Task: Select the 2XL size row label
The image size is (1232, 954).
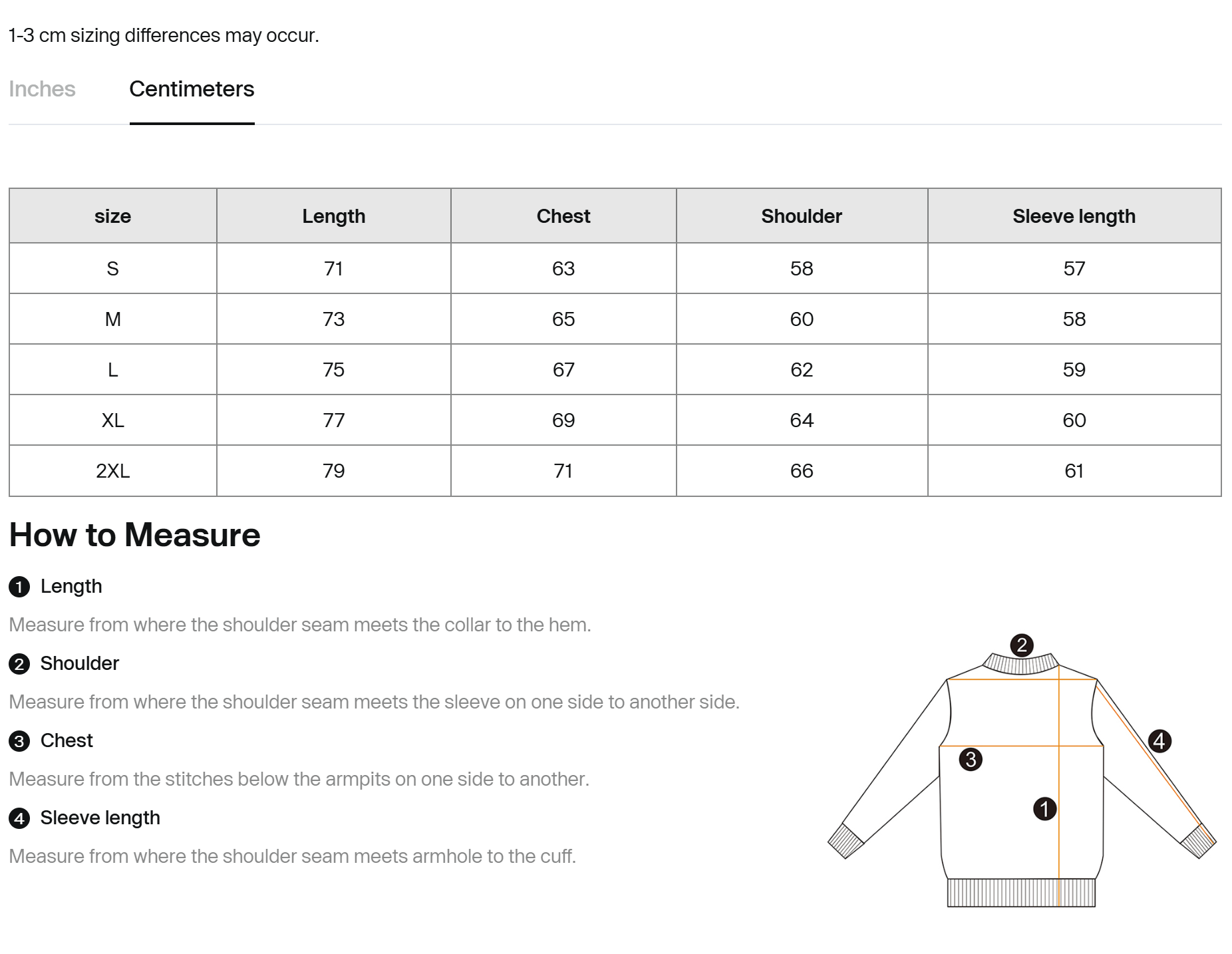Action: pyautogui.click(x=113, y=471)
